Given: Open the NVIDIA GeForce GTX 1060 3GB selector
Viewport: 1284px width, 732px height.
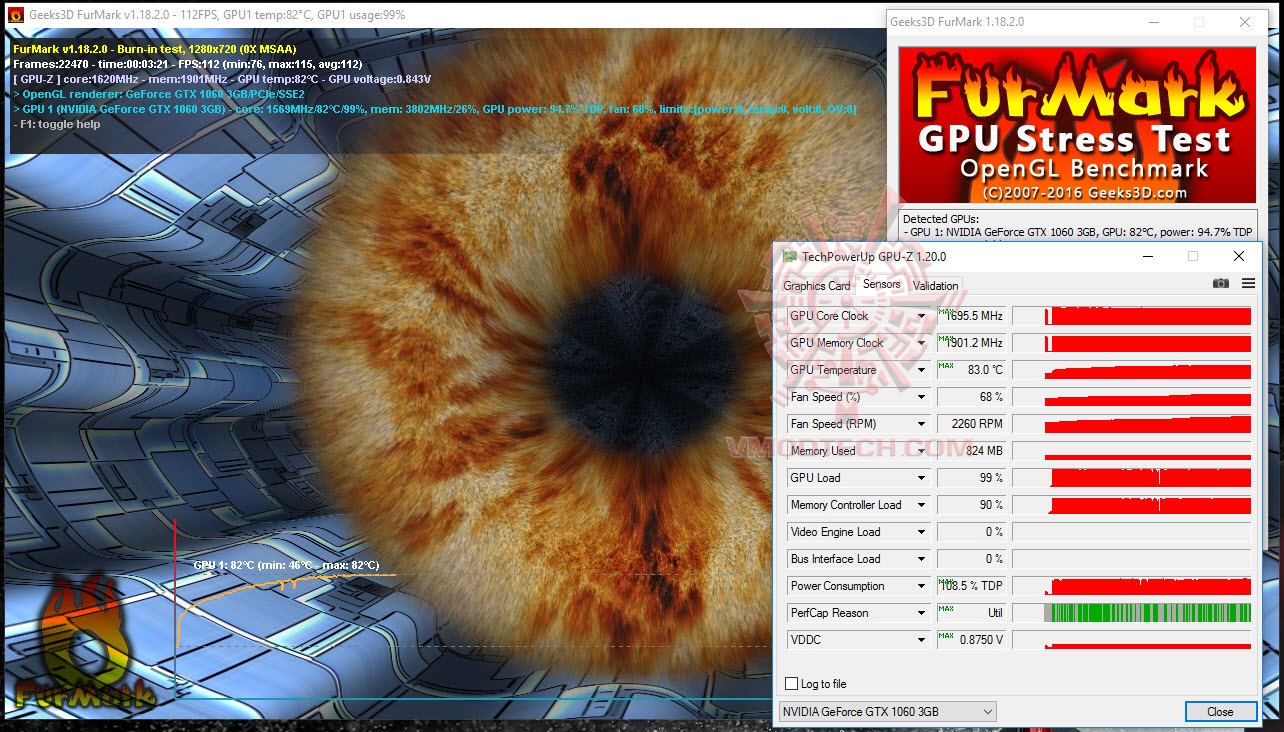Looking at the screenshot, I should [887, 712].
